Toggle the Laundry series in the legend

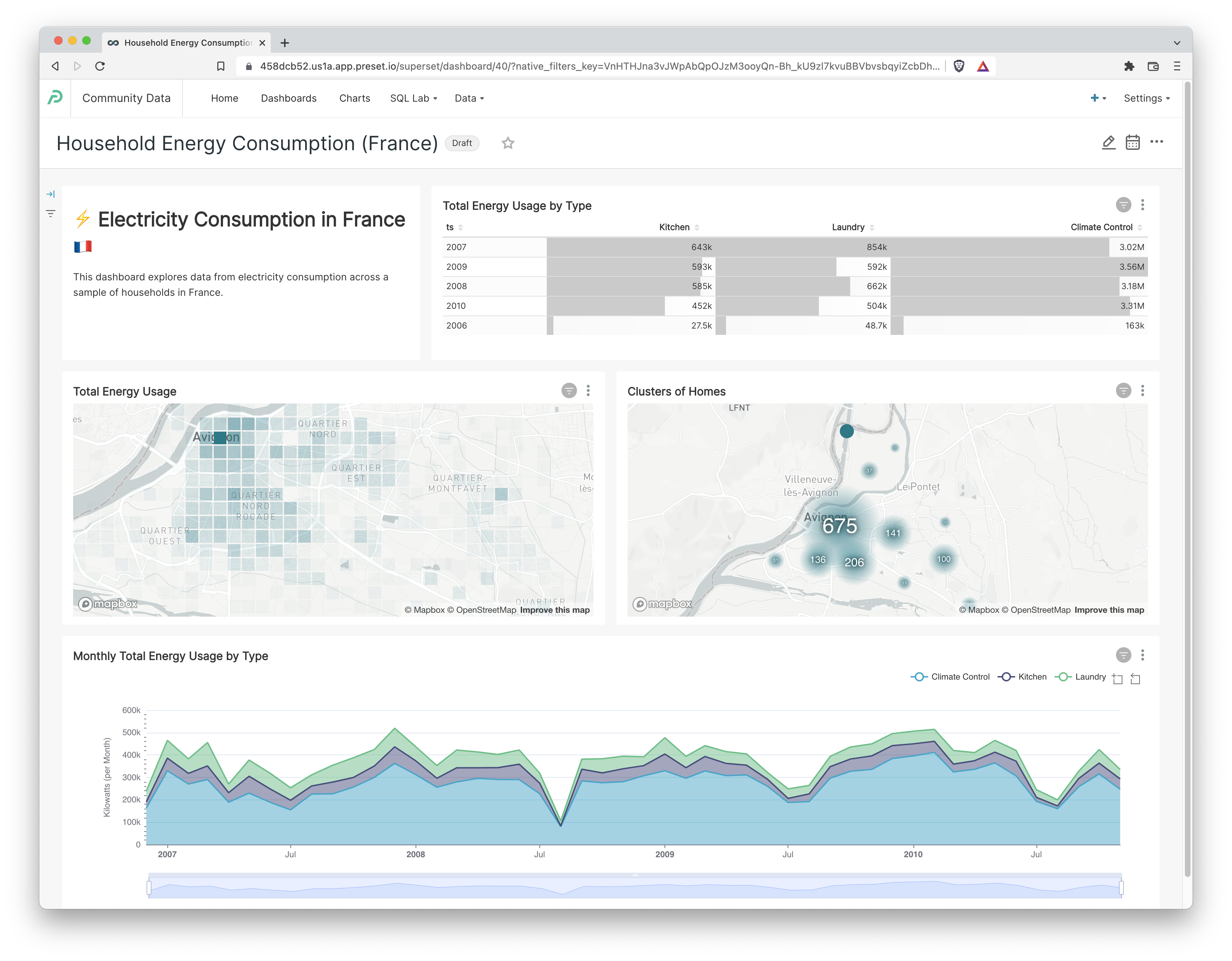pyautogui.click(x=1081, y=676)
